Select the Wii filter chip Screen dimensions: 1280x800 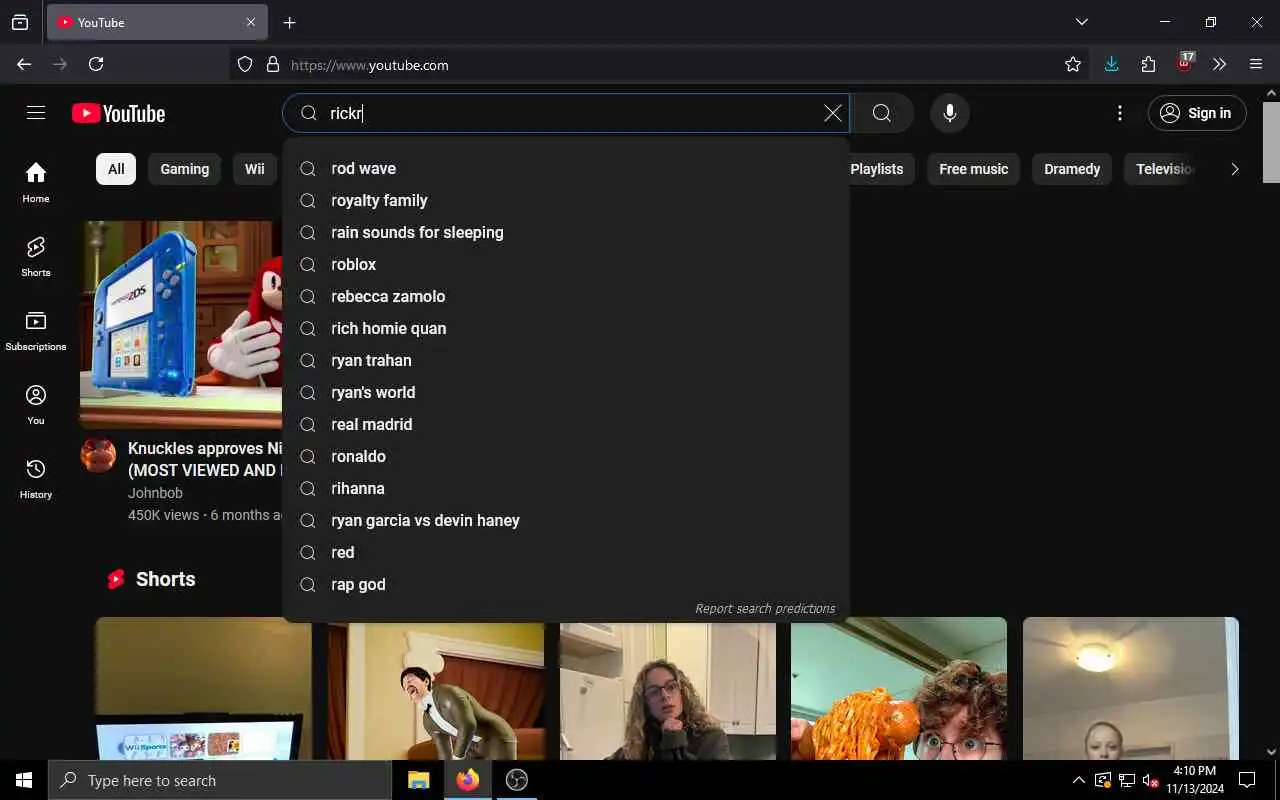(x=255, y=169)
